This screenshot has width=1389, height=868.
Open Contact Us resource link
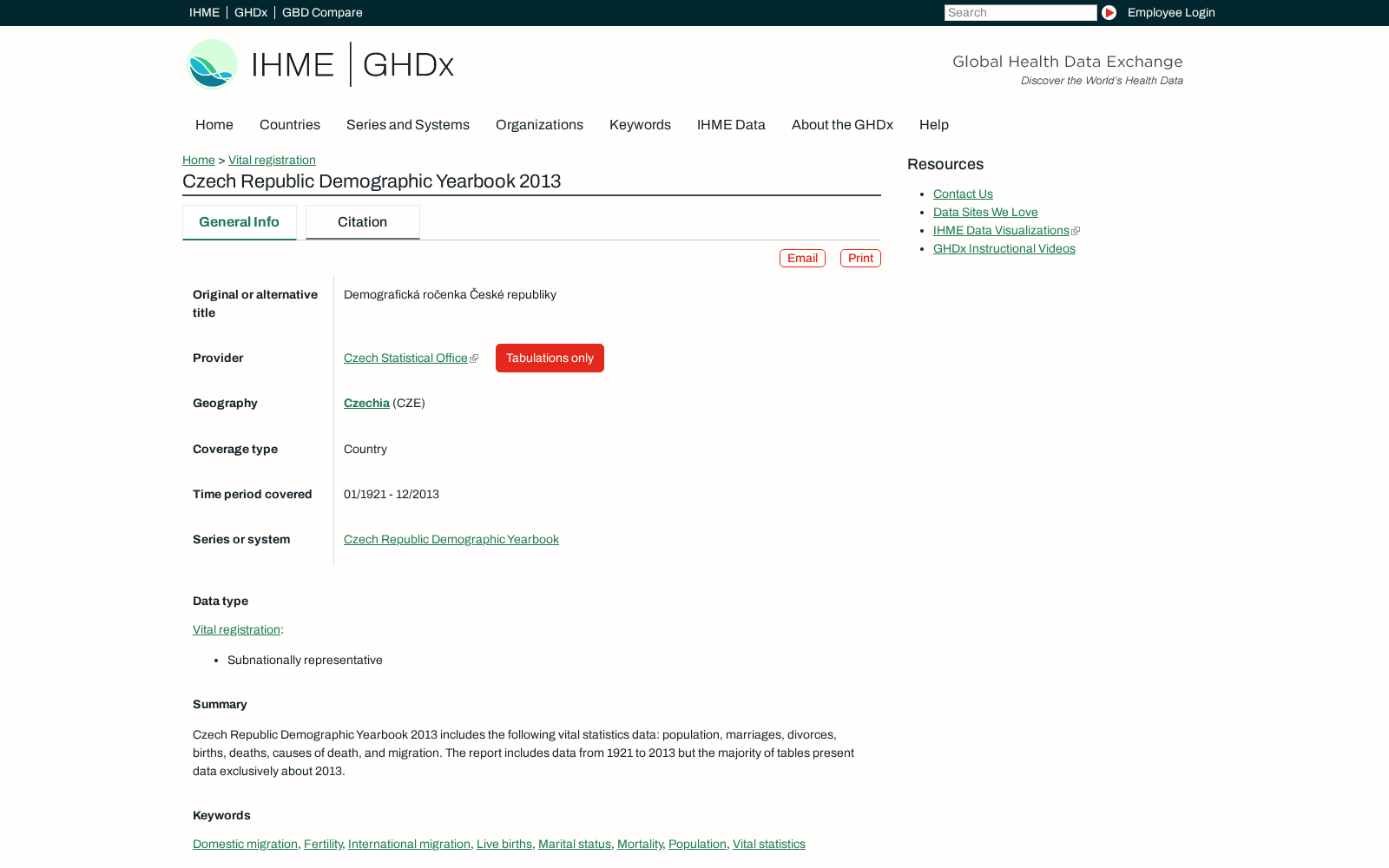point(963,194)
